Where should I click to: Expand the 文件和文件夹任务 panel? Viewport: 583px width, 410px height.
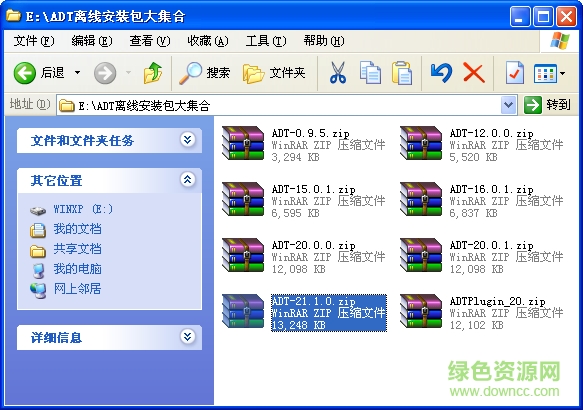[187, 140]
